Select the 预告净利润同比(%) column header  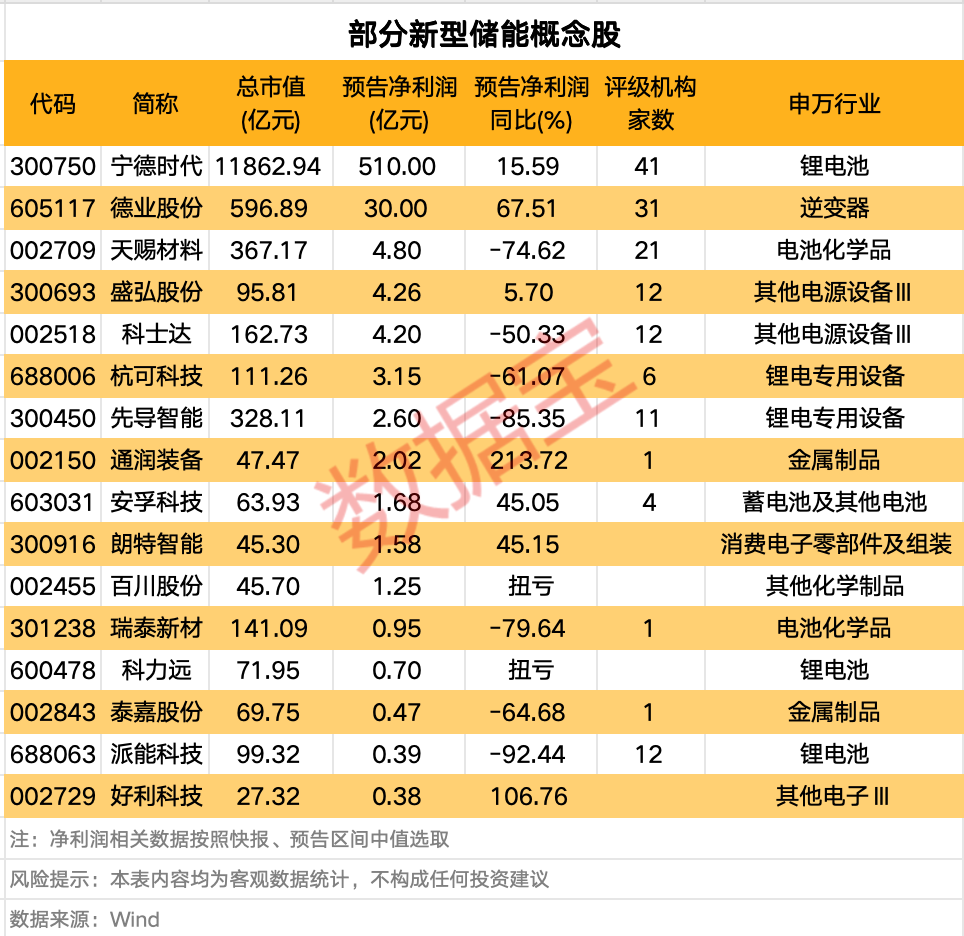pyautogui.click(x=531, y=103)
